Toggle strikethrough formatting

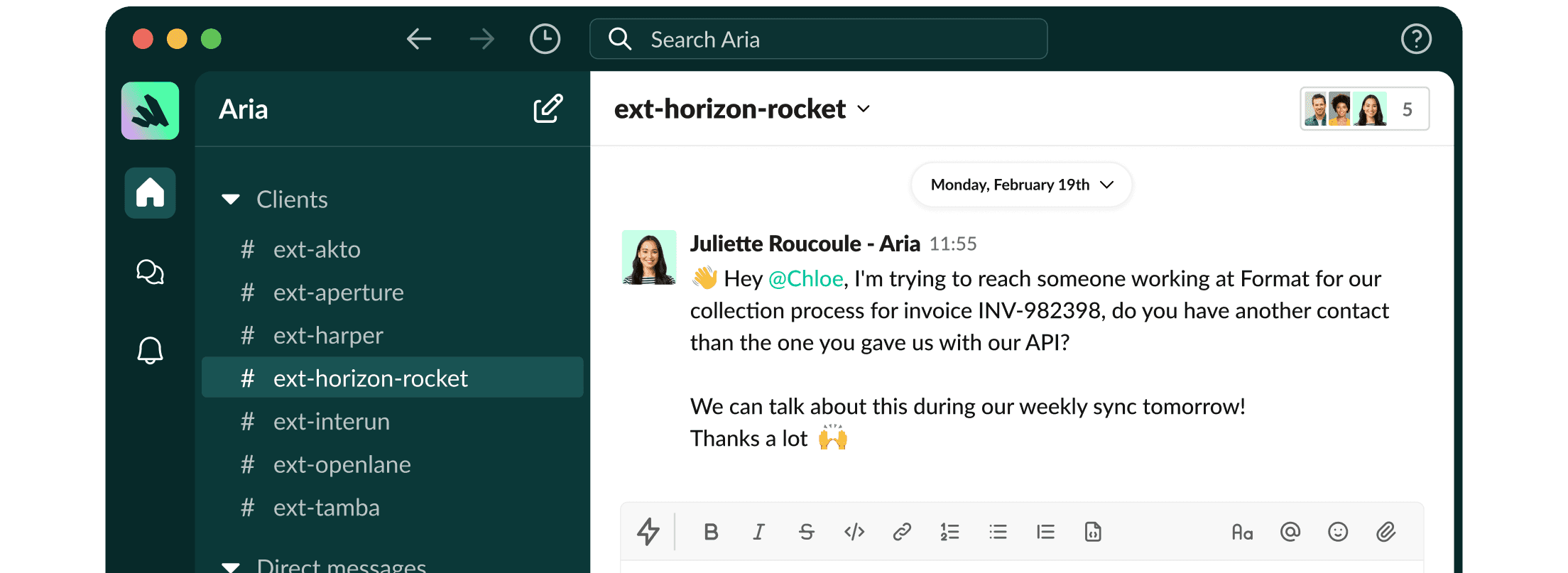coord(806,532)
